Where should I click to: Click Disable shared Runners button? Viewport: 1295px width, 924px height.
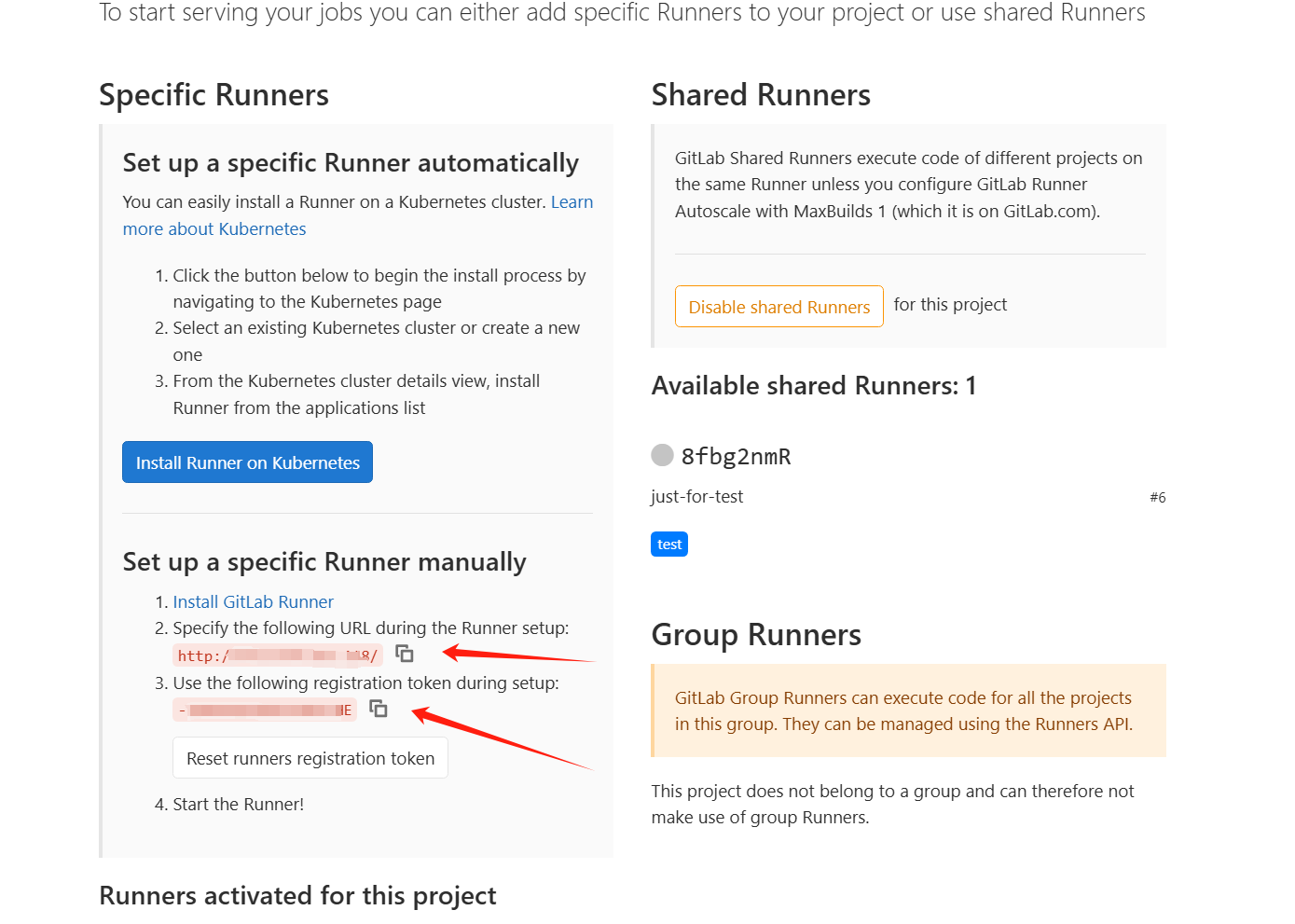779,307
